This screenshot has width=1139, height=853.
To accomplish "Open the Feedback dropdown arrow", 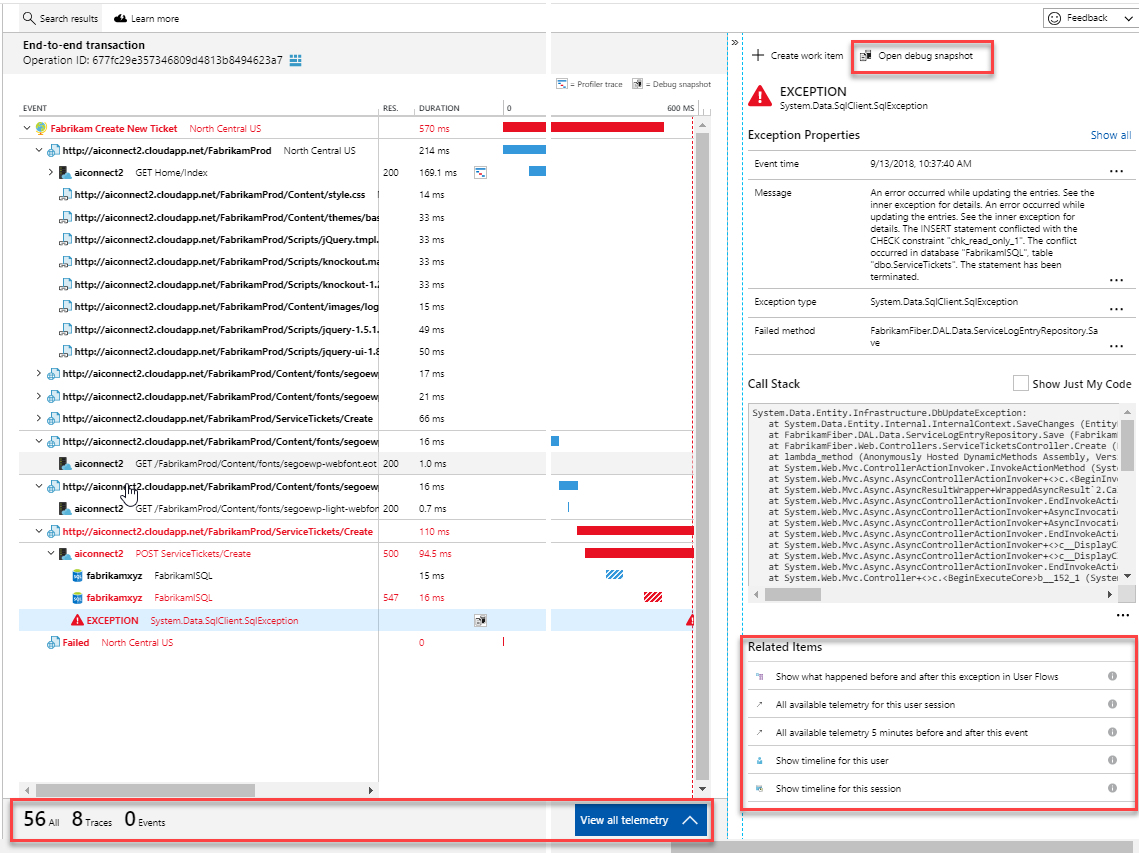I will (1128, 18).
